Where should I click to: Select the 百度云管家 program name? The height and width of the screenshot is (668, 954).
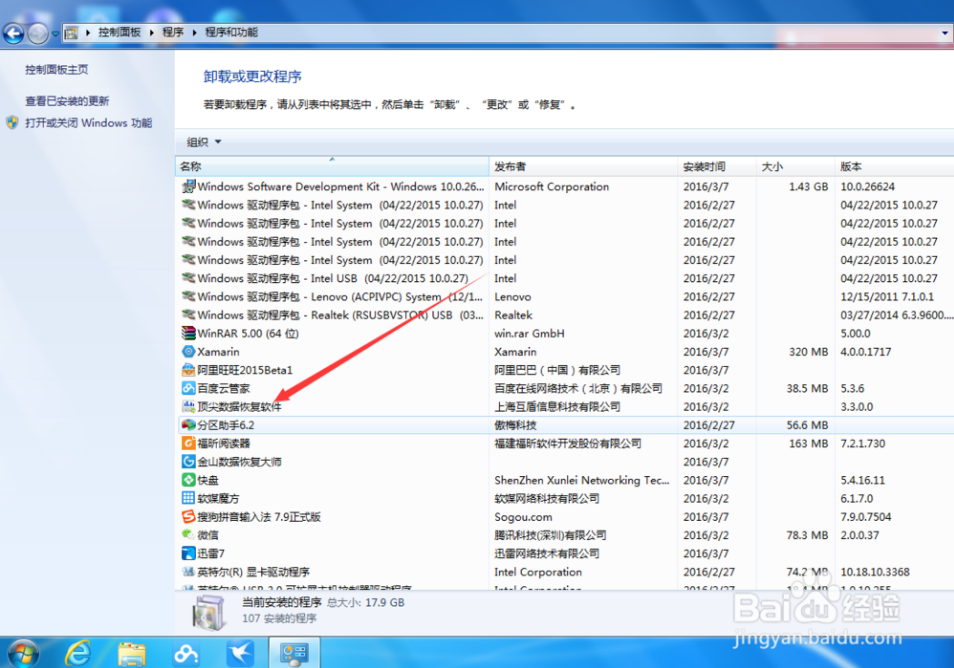(223, 388)
